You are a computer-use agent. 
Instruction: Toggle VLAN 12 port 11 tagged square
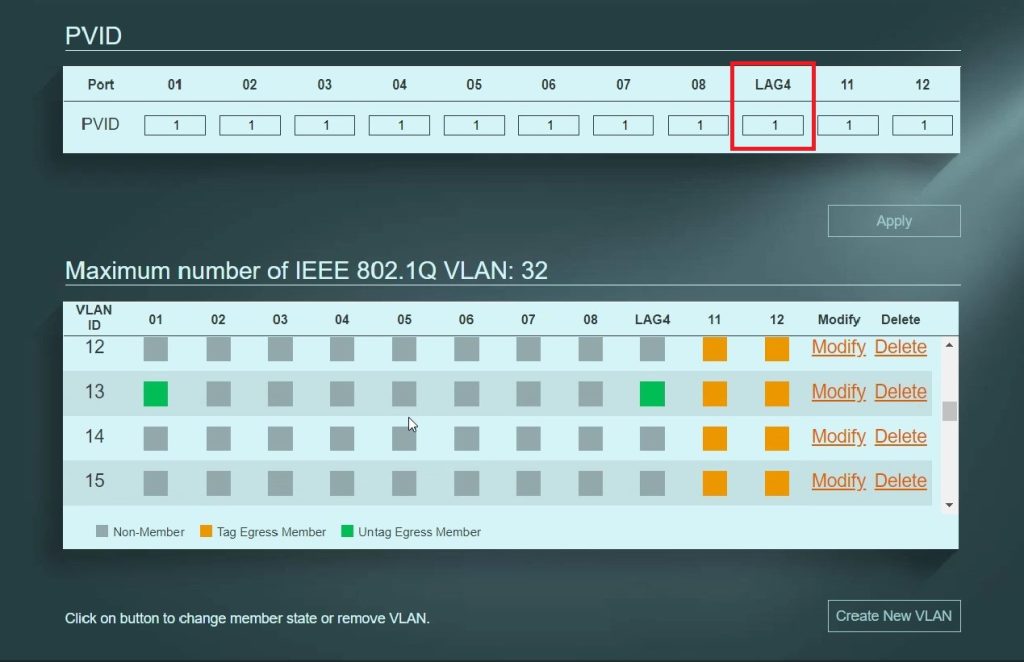(714, 349)
